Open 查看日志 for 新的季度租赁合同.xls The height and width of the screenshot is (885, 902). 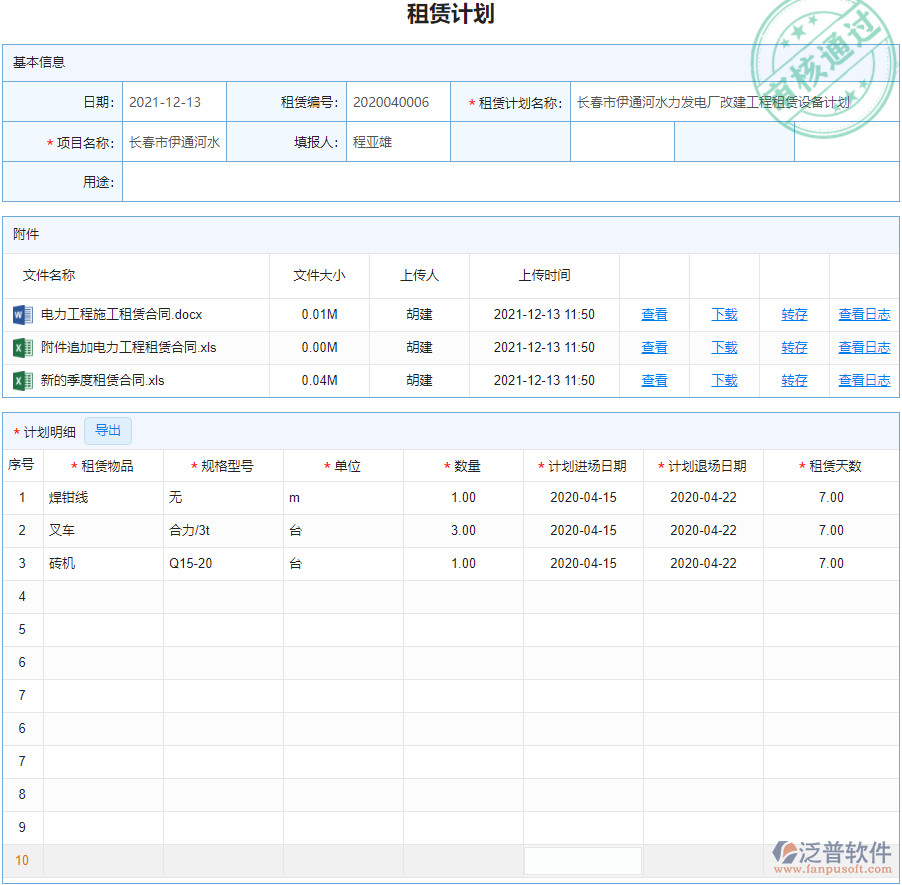pyautogui.click(x=864, y=380)
